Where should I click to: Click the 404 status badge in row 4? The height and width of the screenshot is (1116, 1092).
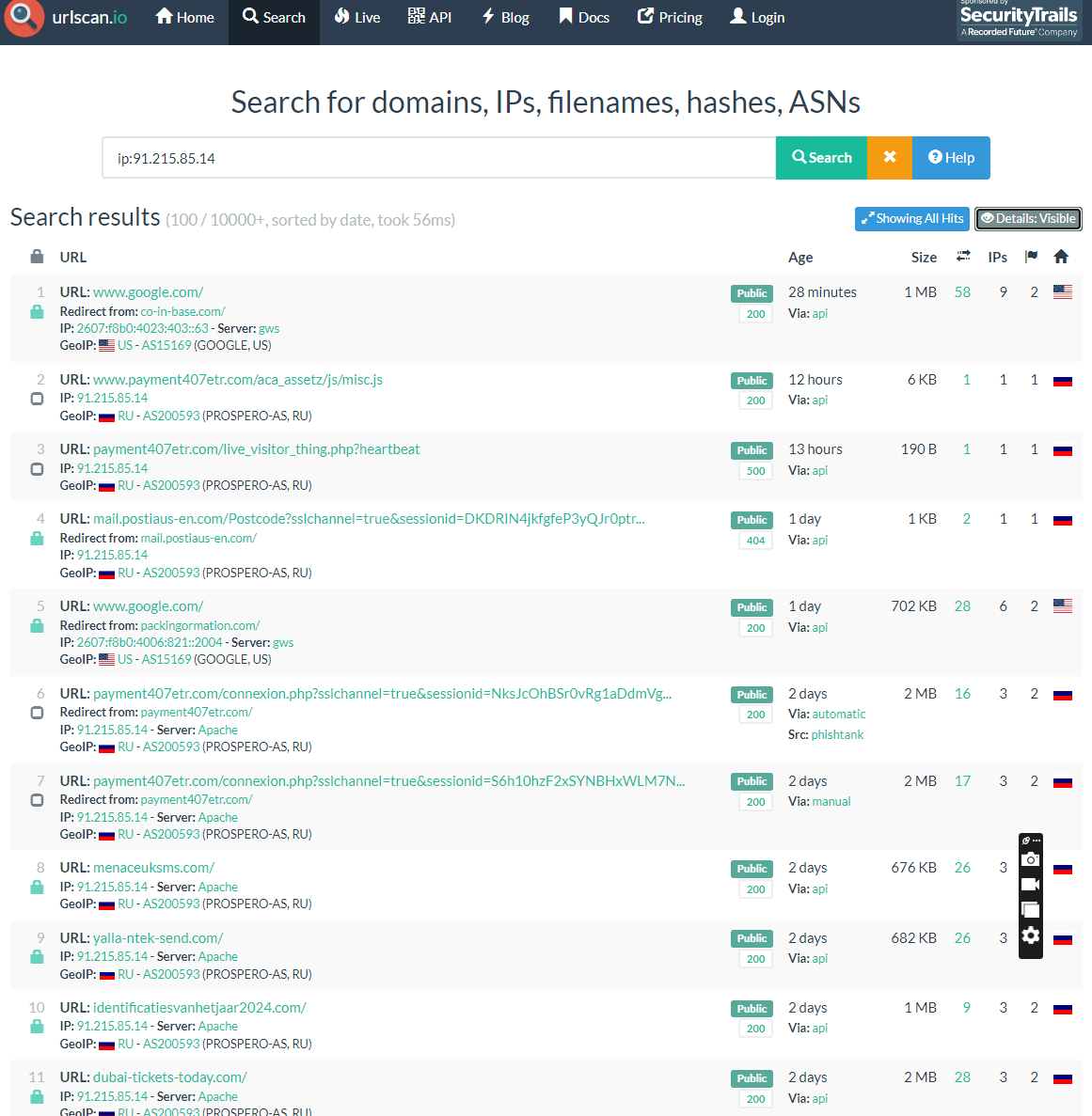[756, 541]
